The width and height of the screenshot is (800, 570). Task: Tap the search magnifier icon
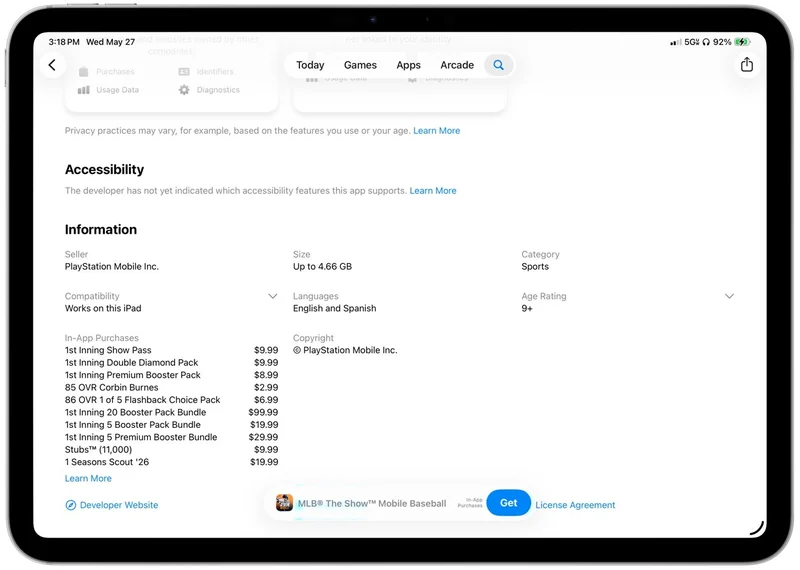click(x=498, y=65)
